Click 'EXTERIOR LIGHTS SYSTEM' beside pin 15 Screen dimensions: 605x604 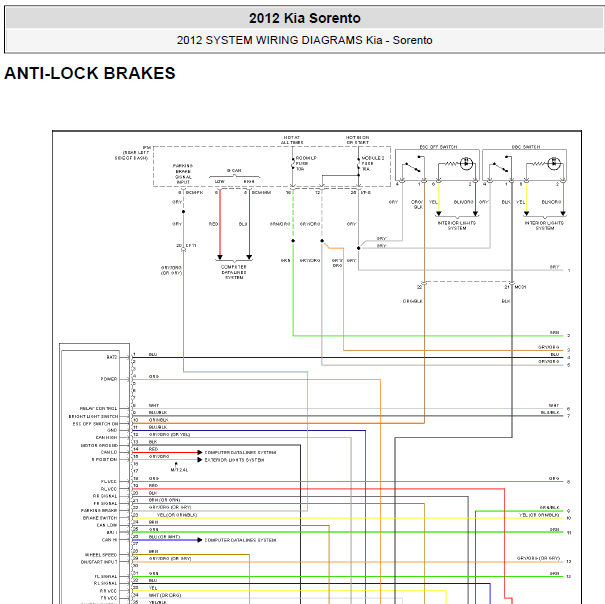click(x=234, y=460)
